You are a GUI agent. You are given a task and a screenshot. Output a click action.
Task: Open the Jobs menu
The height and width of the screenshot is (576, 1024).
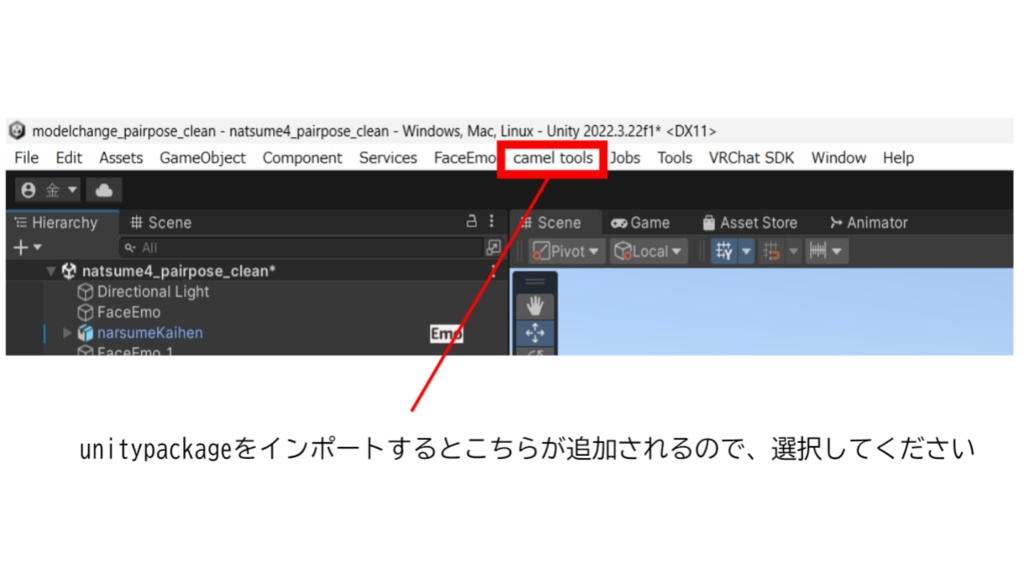(625, 158)
